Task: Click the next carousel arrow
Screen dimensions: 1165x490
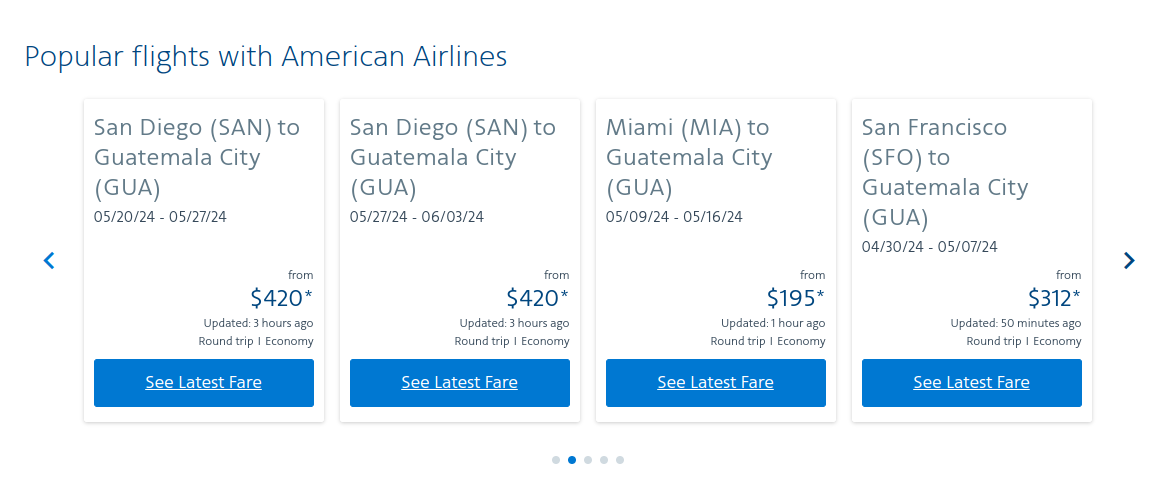Action: tap(1129, 260)
